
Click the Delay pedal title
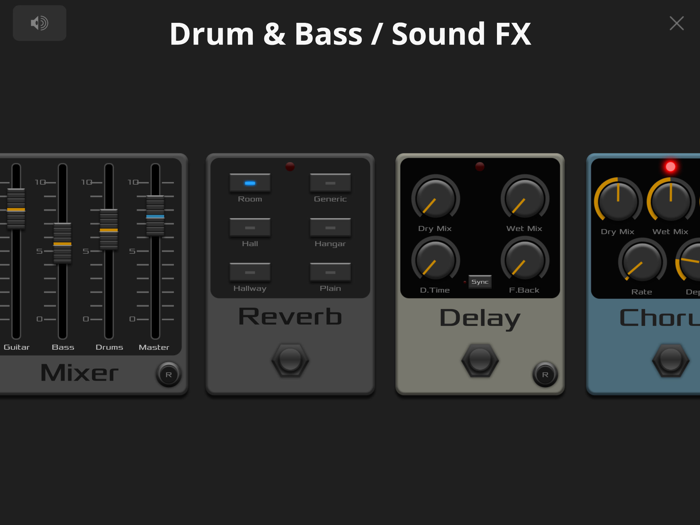click(480, 318)
